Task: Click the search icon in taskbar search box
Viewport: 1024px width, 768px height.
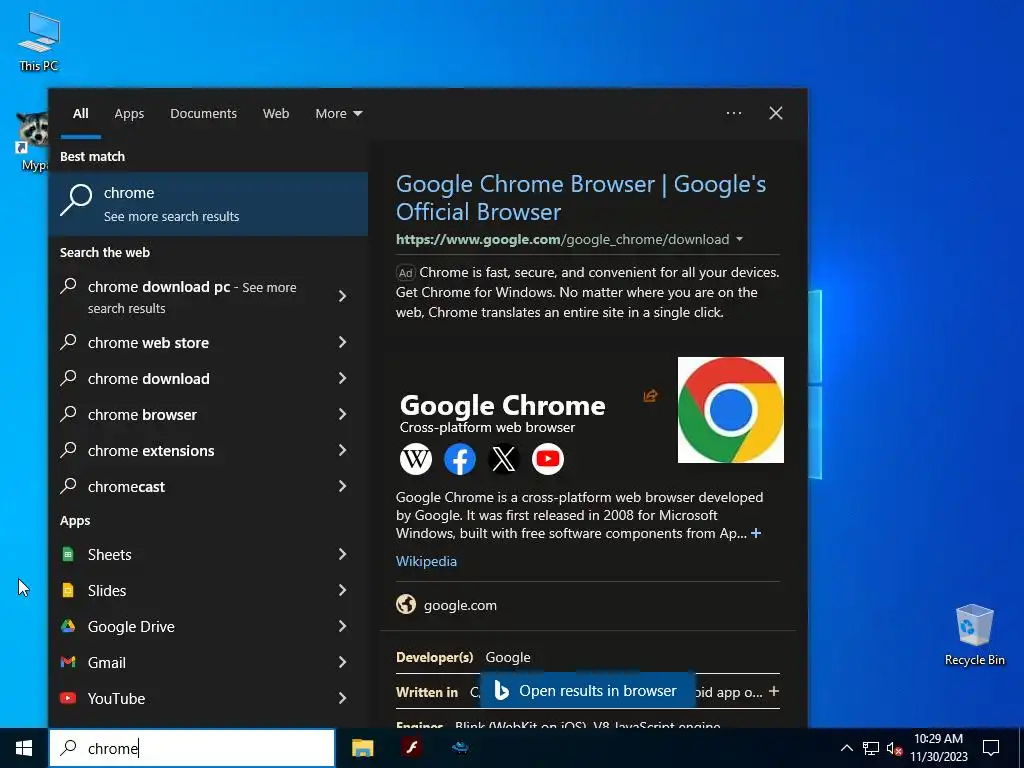Action: point(69,748)
